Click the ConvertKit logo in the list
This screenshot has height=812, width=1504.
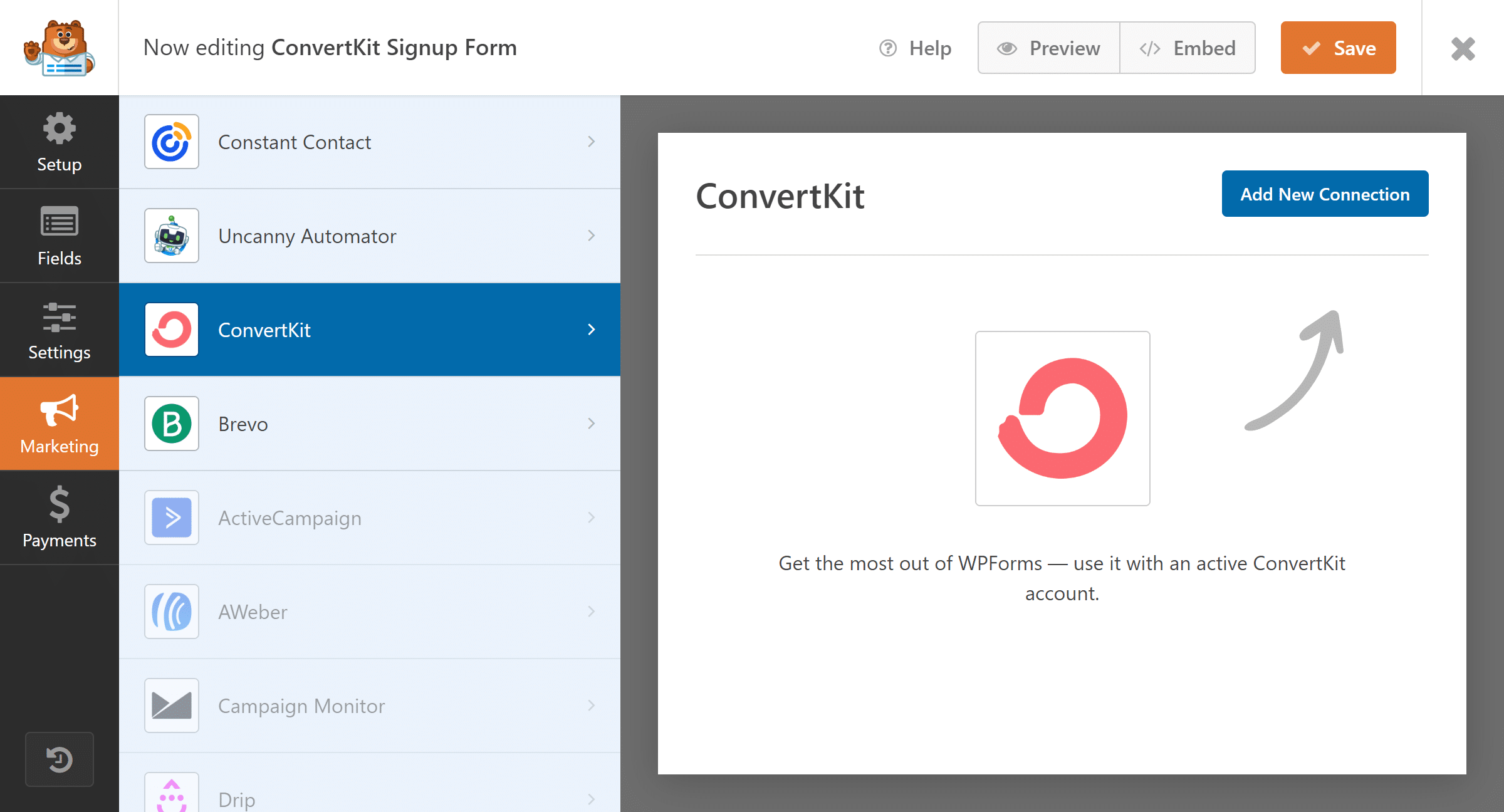coord(172,330)
